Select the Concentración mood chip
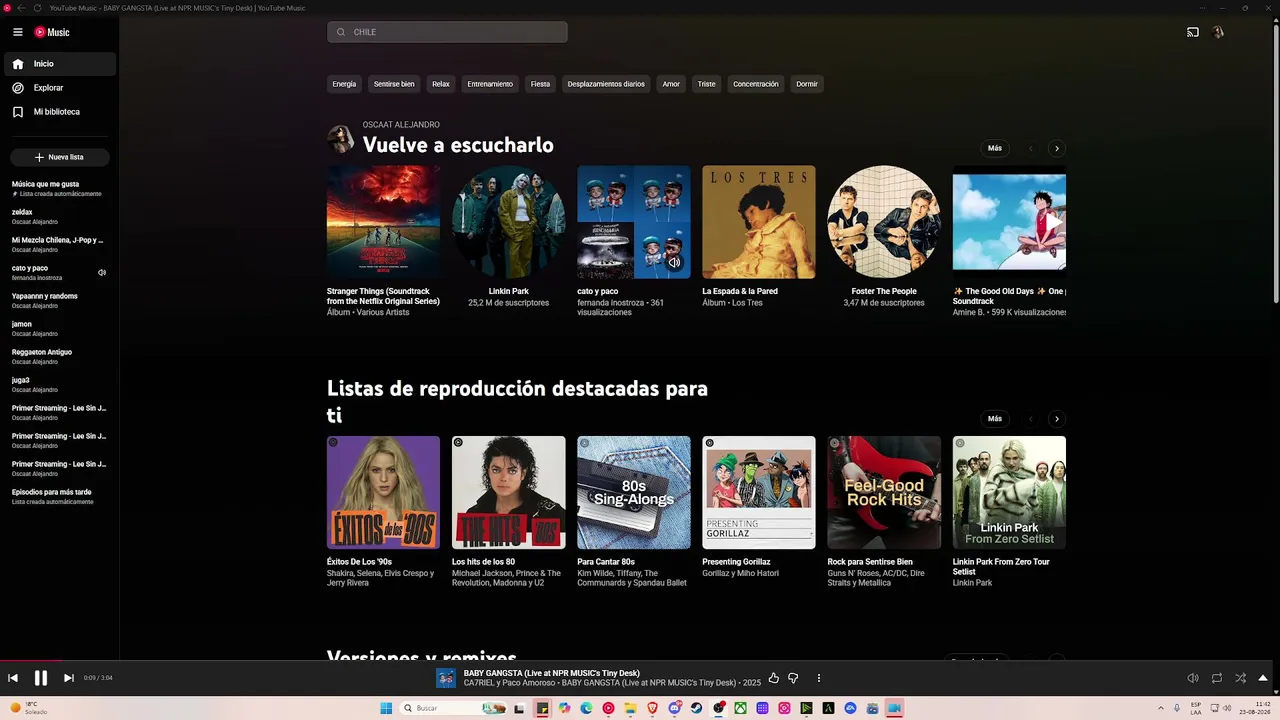The width and height of the screenshot is (1280, 720). point(756,84)
